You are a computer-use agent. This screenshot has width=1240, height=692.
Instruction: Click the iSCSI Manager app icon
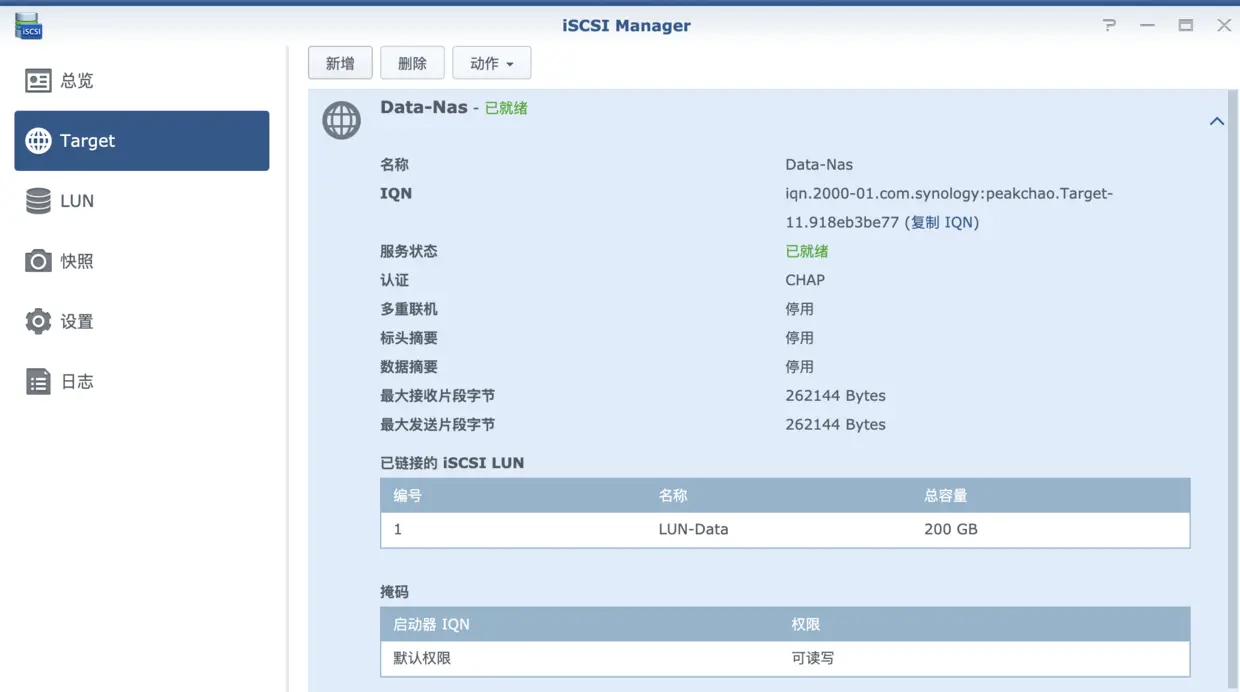(27, 26)
